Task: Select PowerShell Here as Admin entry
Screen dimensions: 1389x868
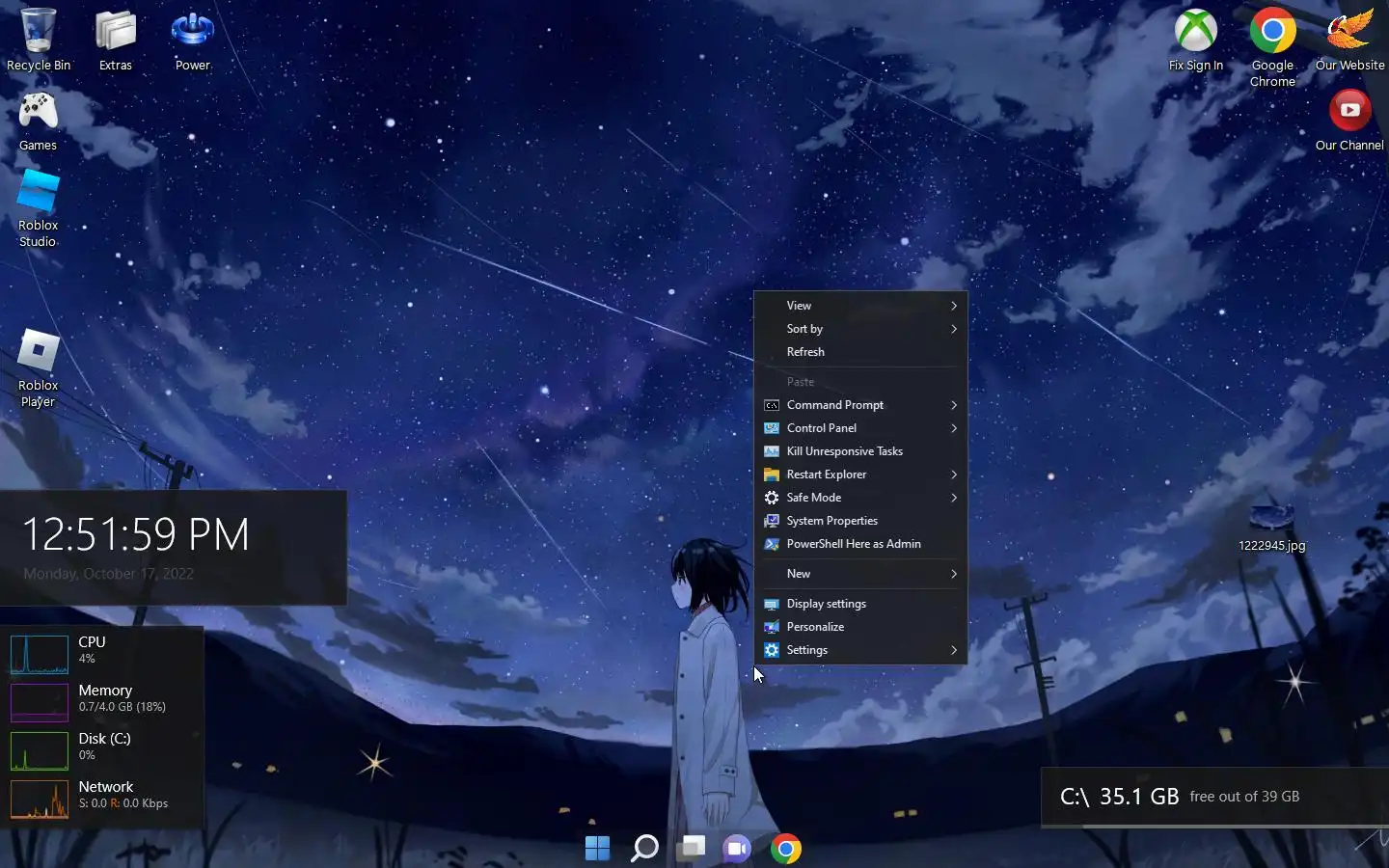Action: click(x=860, y=544)
